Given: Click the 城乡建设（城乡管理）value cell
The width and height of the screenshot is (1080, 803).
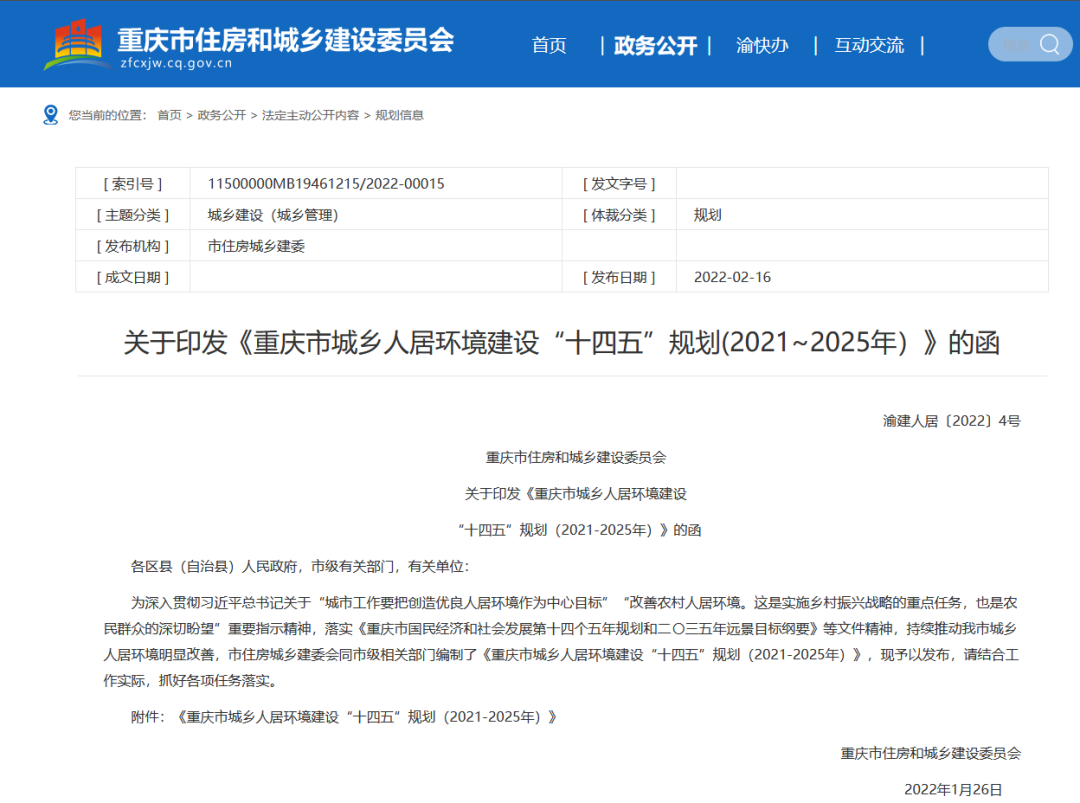Looking at the screenshot, I should [376, 215].
